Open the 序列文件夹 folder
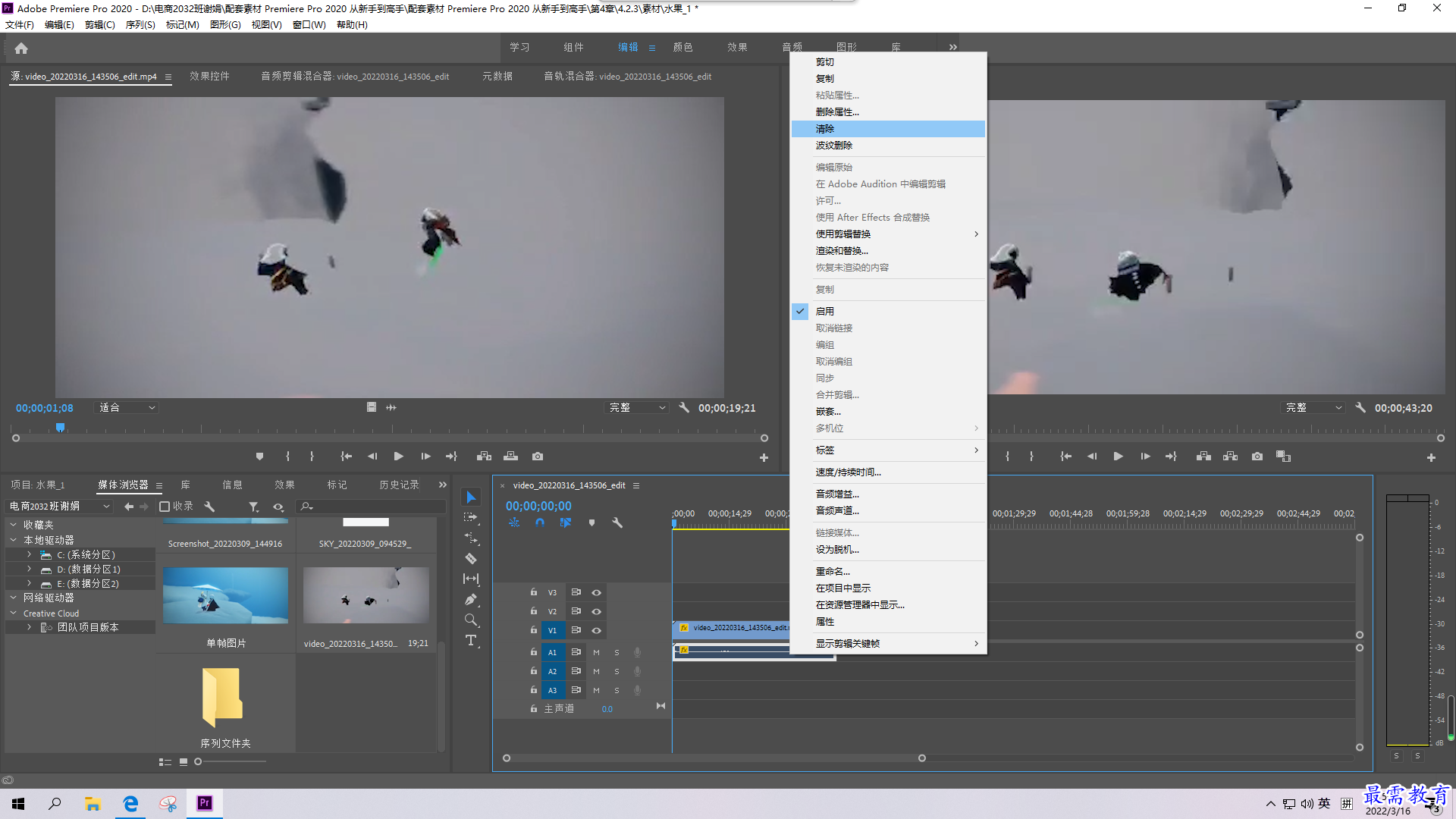1456x819 pixels. (223, 697)
